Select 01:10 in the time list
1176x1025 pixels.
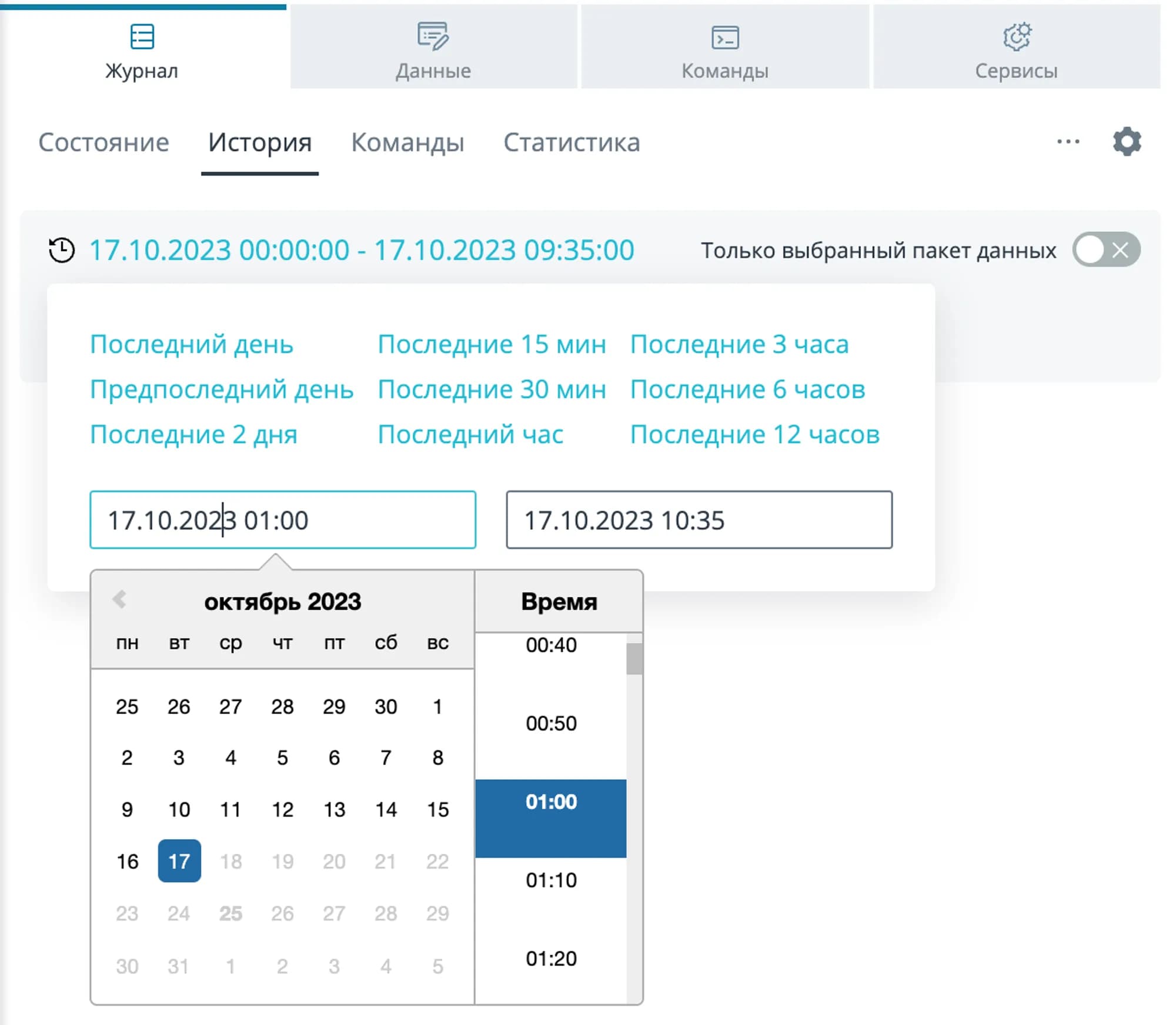[x=551, y=880]
